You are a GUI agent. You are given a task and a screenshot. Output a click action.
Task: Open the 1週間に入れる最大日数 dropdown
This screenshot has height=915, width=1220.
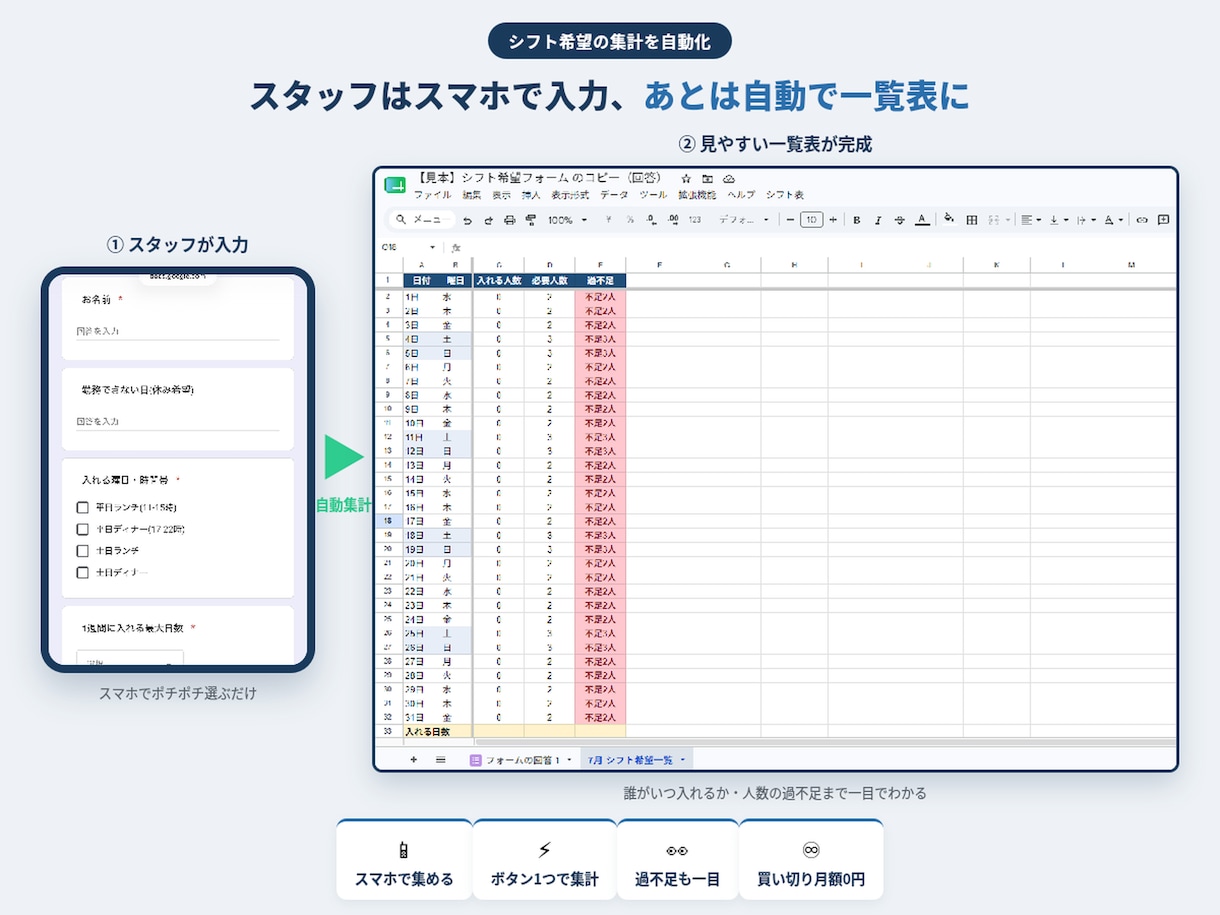click(130, 658)
